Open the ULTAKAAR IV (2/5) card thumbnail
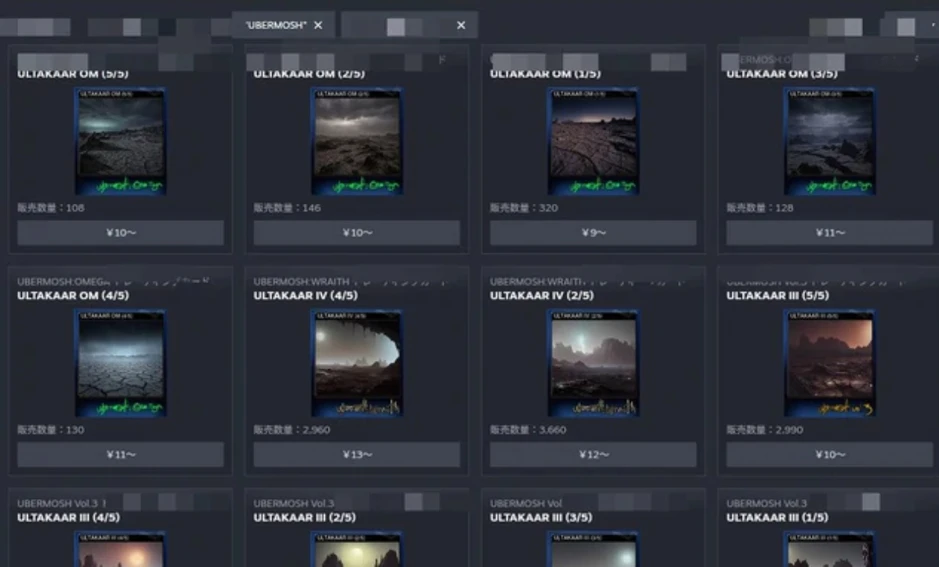 593,363
